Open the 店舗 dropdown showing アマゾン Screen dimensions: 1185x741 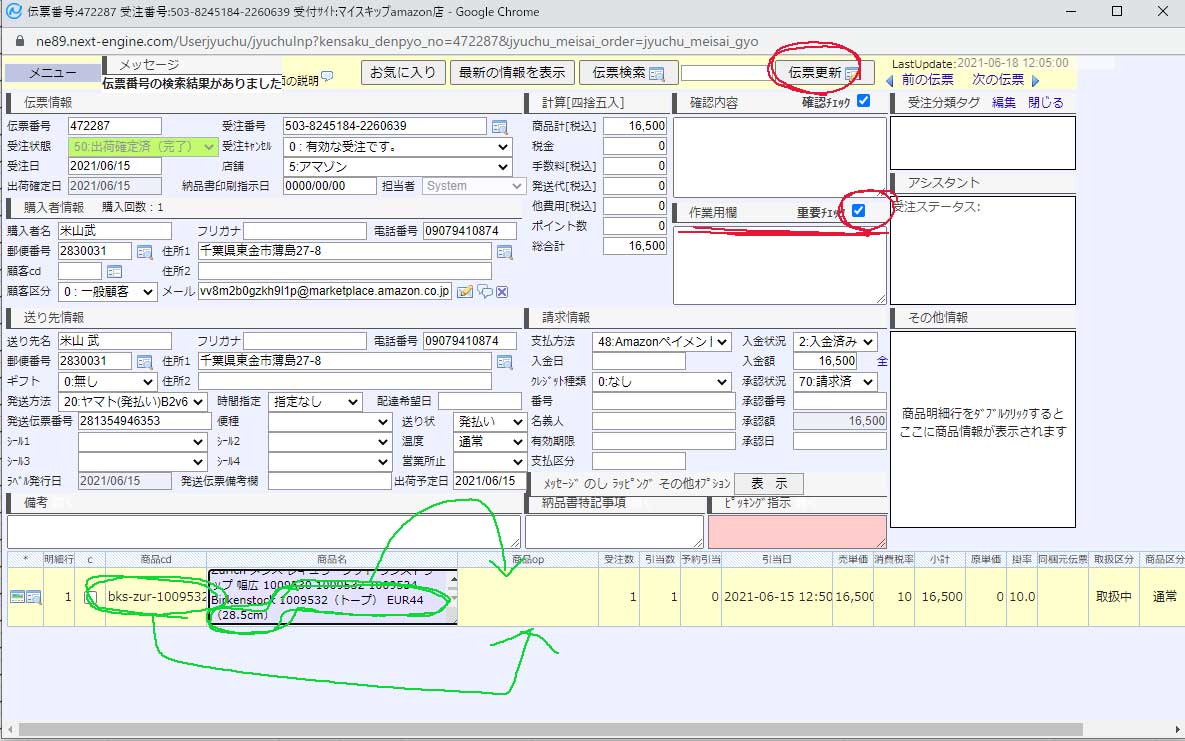[398, 167]
